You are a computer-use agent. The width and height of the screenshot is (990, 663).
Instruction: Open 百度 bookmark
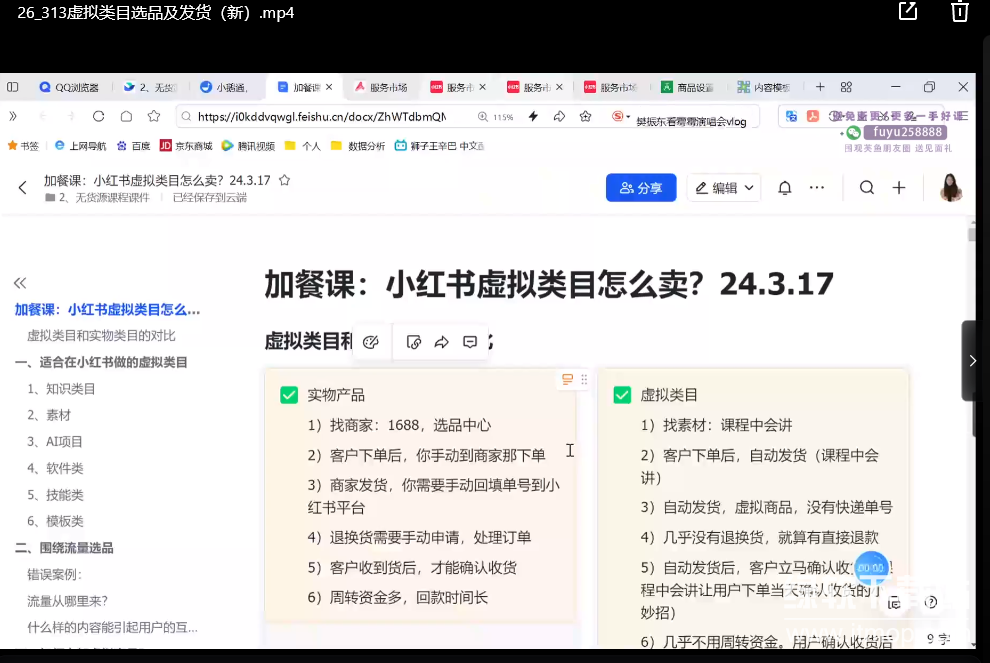click(x=133, y=146)
